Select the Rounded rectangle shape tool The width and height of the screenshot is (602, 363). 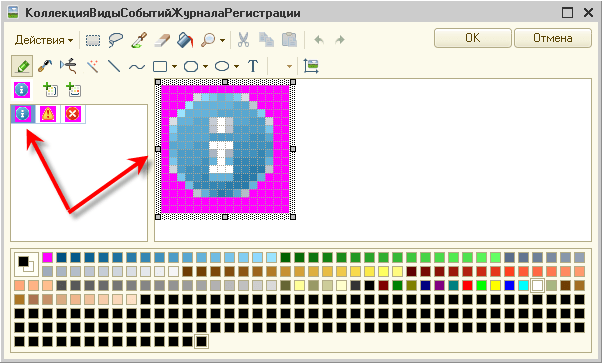pos(191,66)
